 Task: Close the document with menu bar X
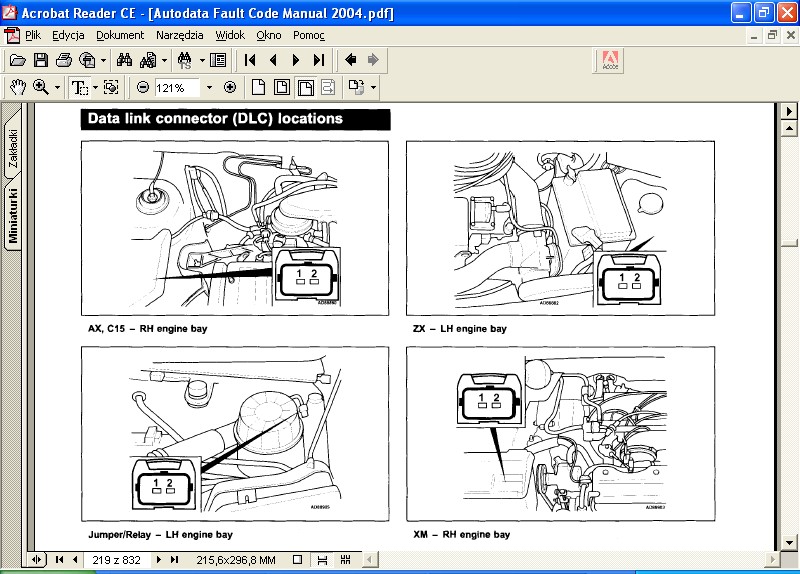pos(790,35)
